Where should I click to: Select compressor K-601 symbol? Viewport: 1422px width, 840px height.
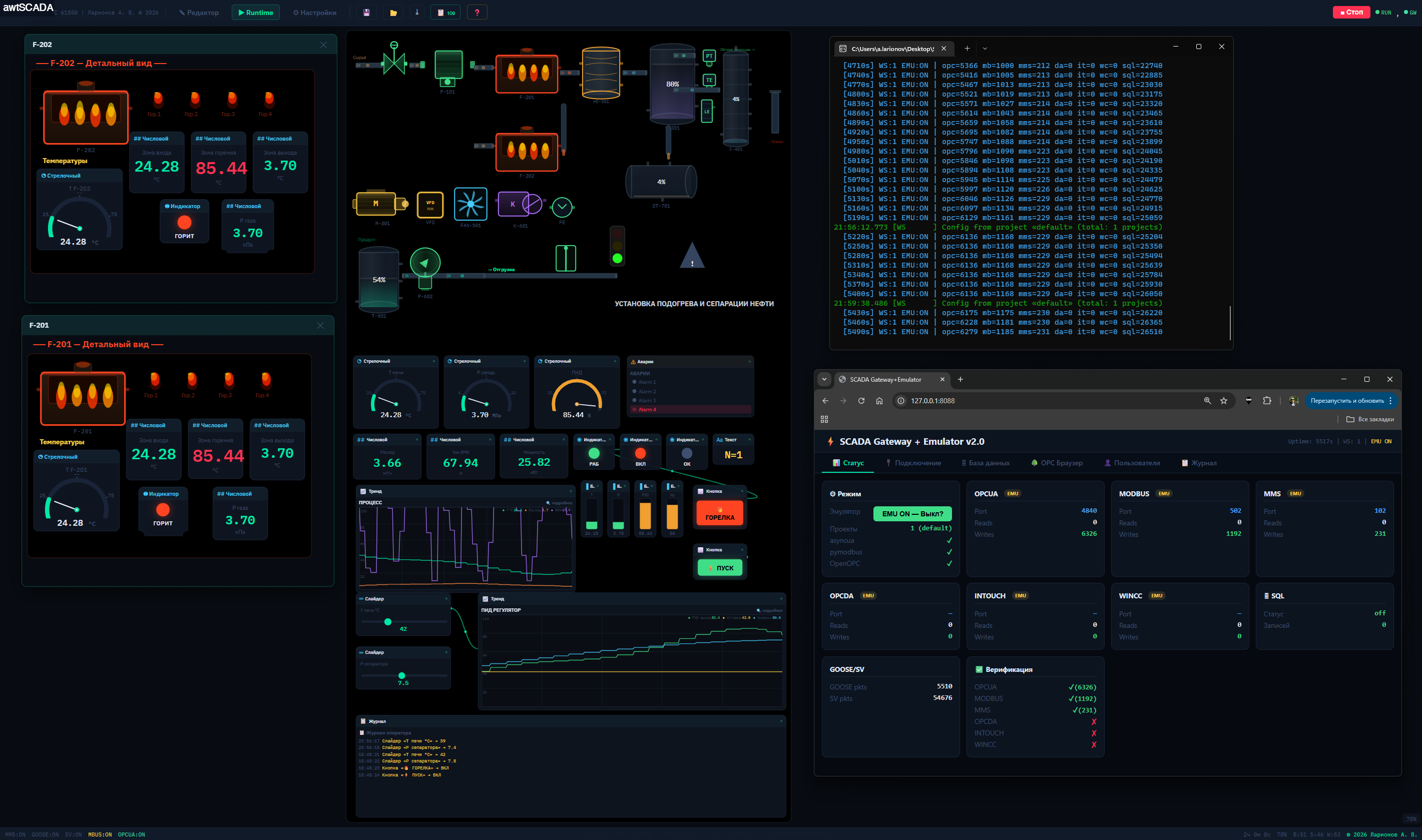520,204
